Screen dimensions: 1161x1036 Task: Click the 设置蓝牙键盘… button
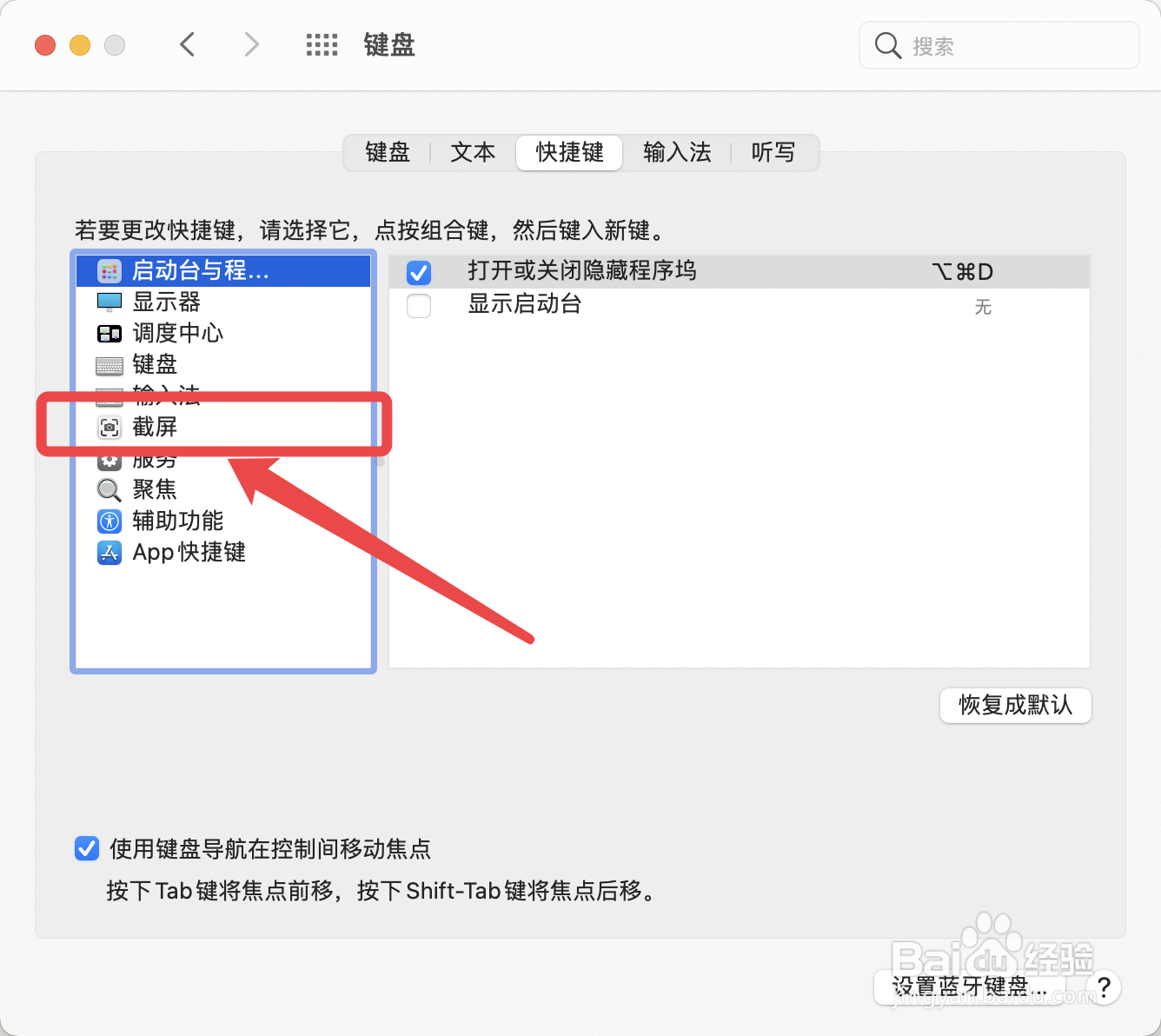(x=969, y=987)
